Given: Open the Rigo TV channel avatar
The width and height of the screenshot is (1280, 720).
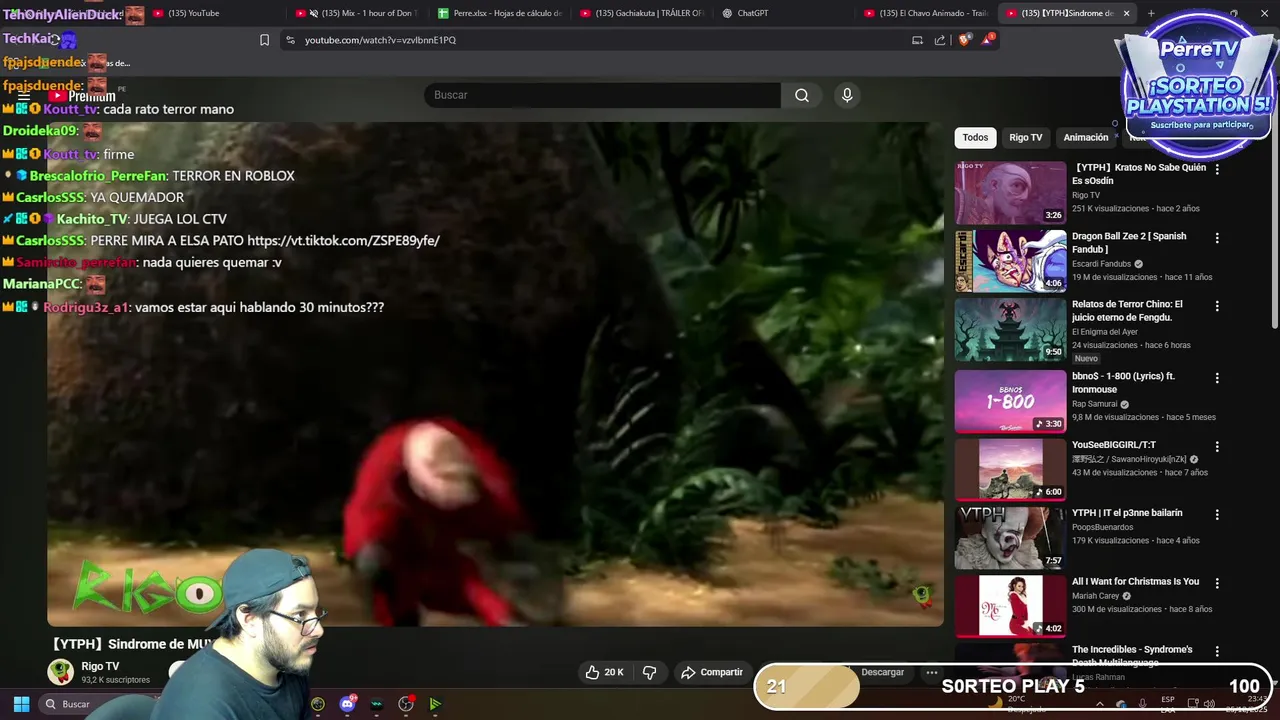Looking at the screenshot, I should (x=61, y=672).
